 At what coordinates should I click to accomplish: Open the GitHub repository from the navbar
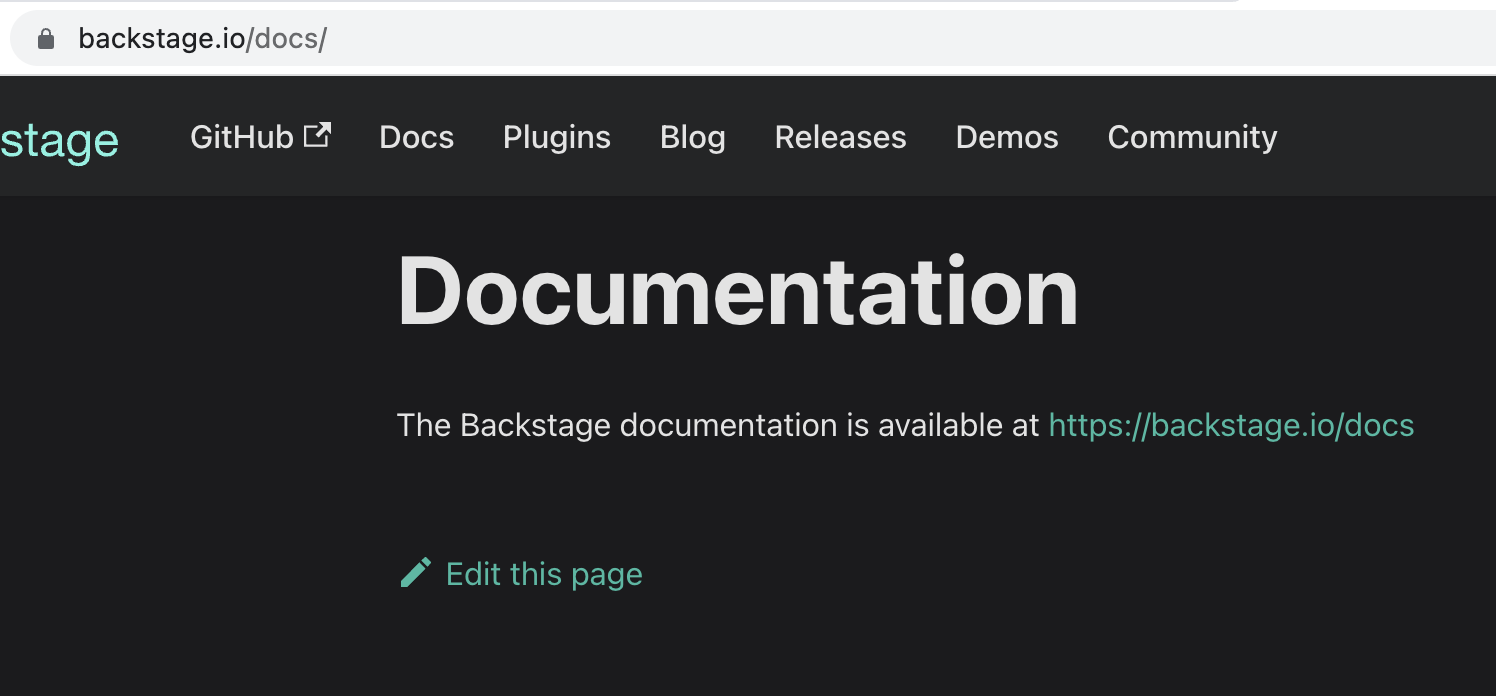pos(244,137)
